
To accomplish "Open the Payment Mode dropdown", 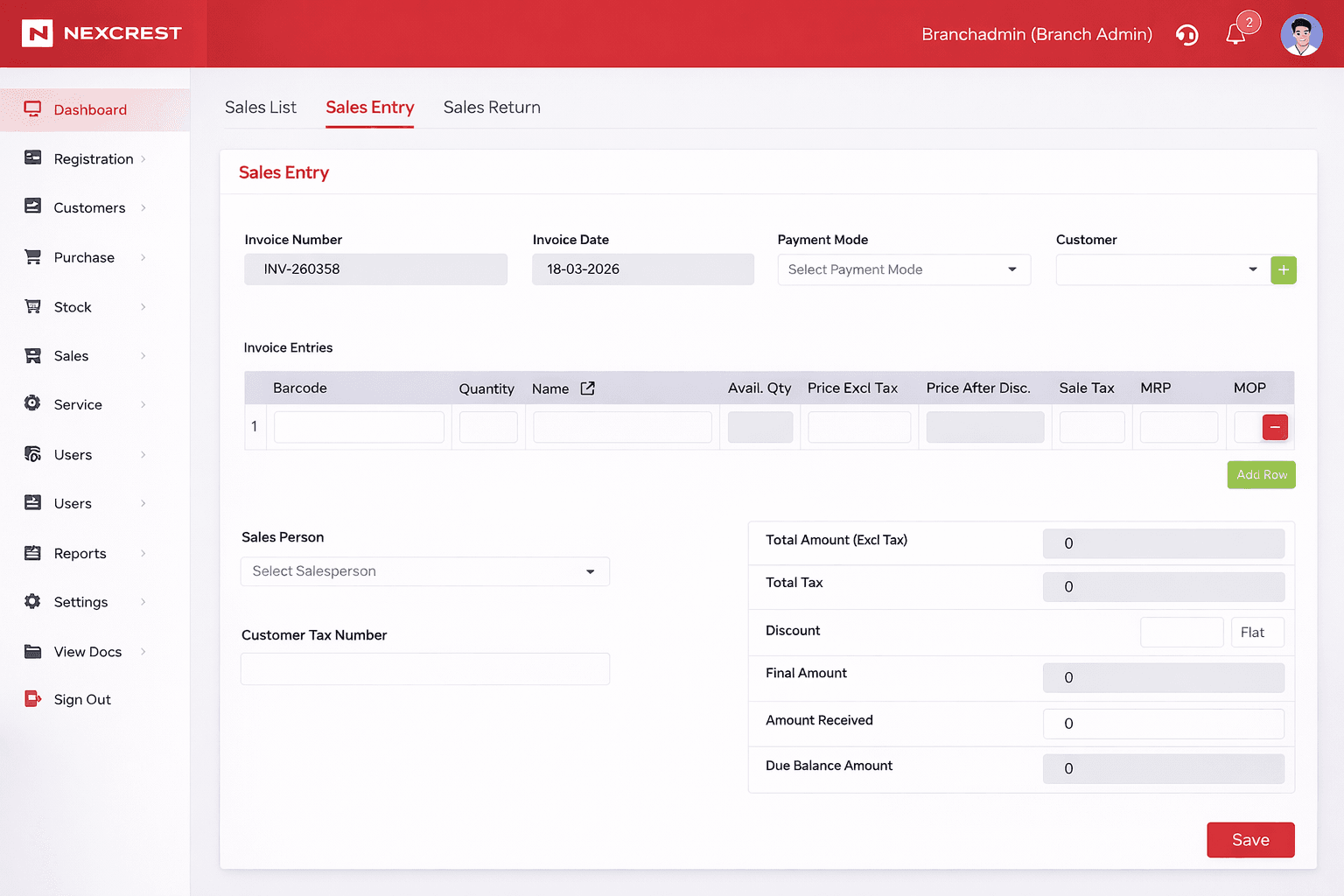I will [903, 269].
